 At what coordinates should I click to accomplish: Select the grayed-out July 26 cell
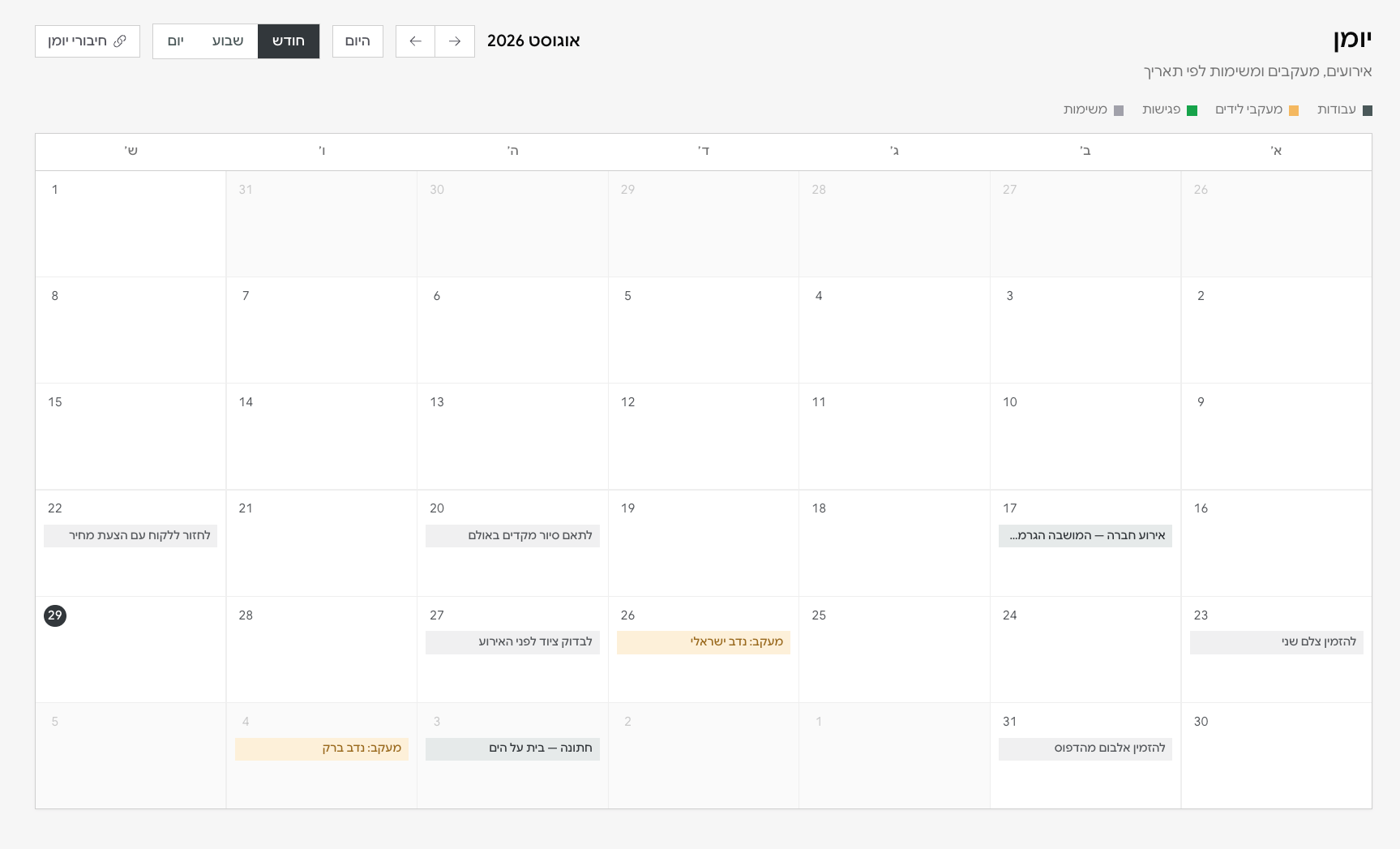pyautogui.click(x=1277, y=224)
